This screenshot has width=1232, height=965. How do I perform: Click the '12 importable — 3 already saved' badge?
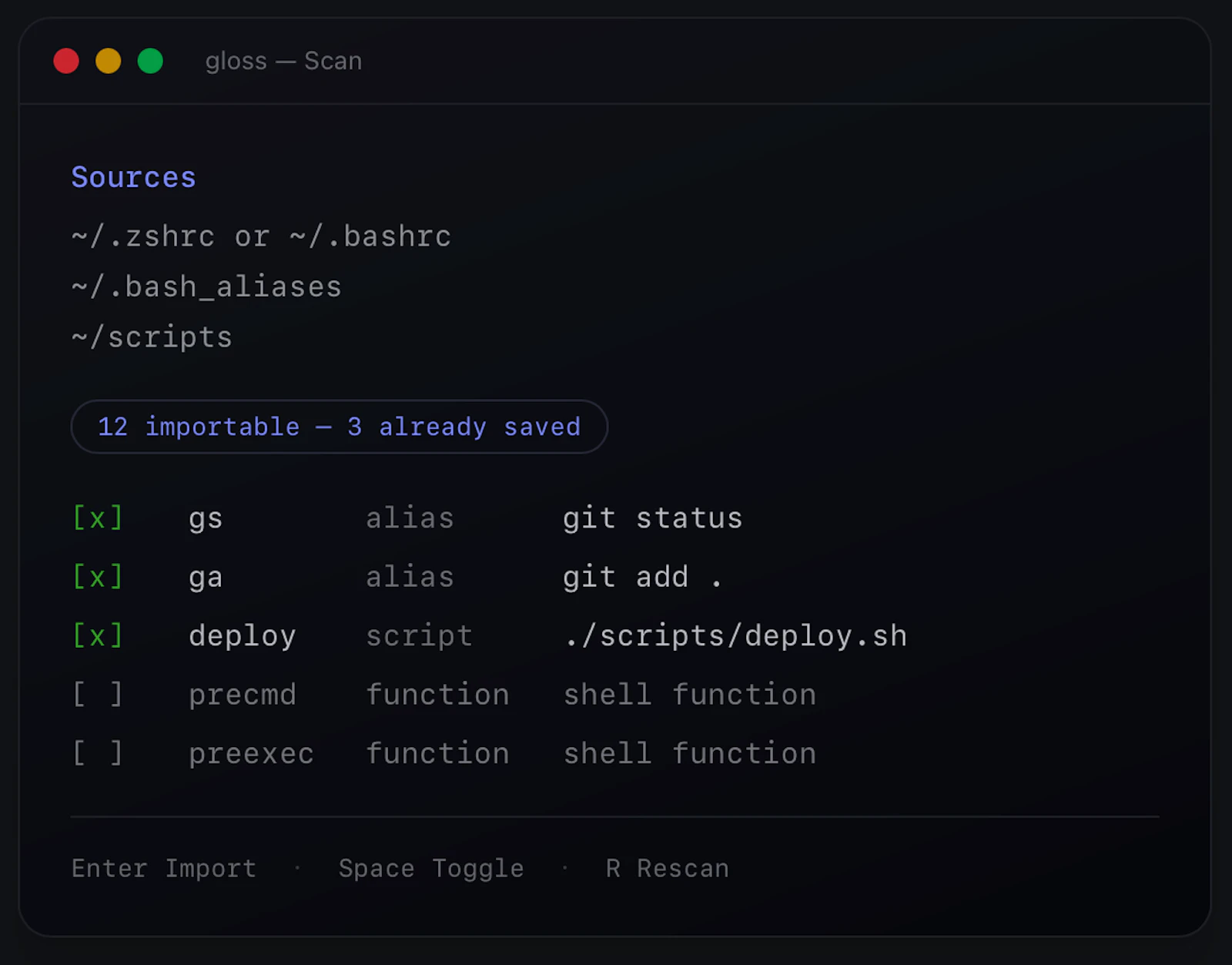(339, 427)
